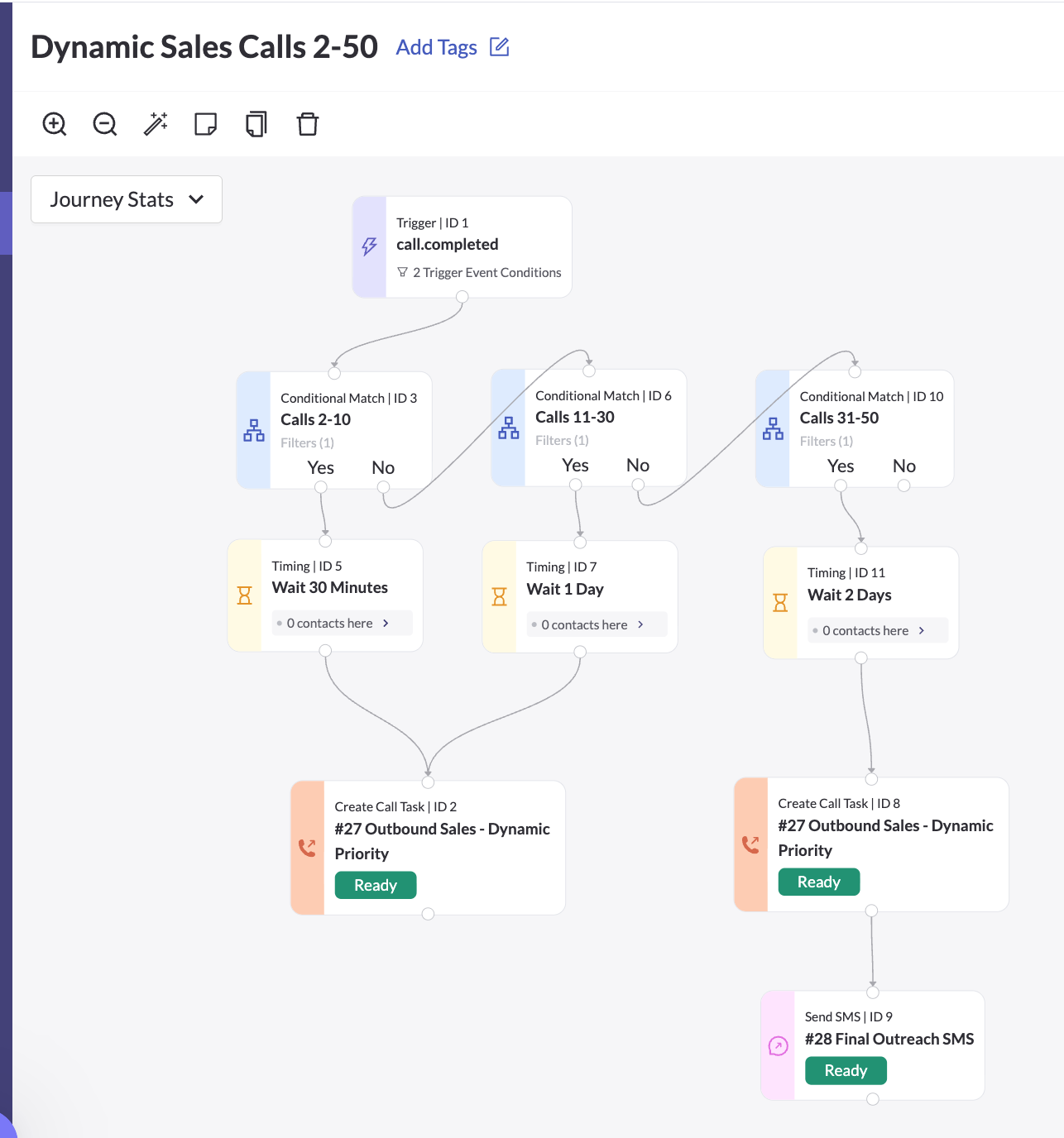Click the Add Tags link
1064x1138 pixels.
(x=436, y=48)
